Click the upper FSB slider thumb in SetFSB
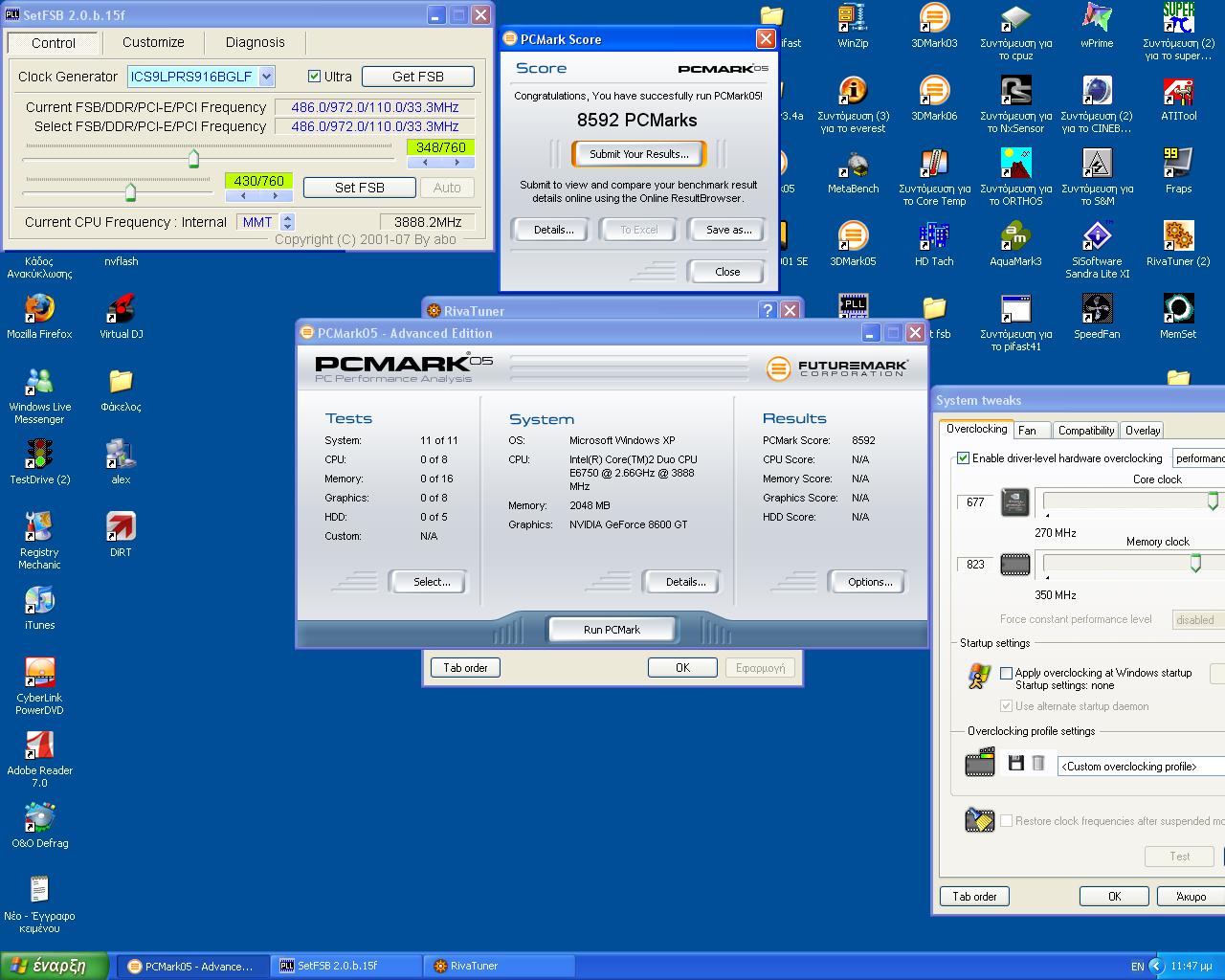1225x980 pixels. point(193,158)
